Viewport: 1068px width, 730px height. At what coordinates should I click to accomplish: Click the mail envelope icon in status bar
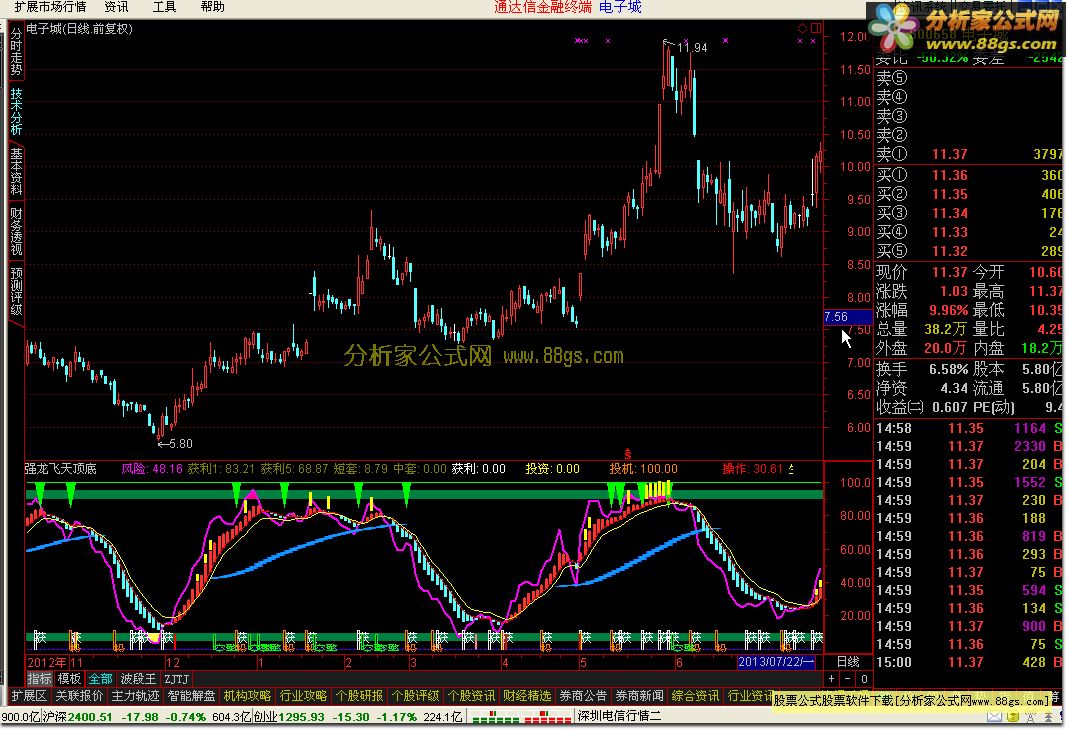click(994, 717)
